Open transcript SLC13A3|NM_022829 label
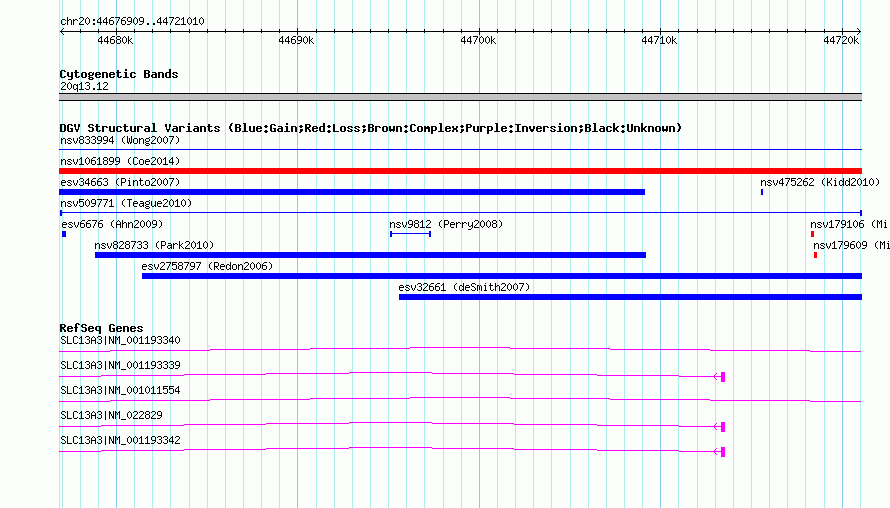The width and height of the screenshot is (890, 508). (111, 415)
